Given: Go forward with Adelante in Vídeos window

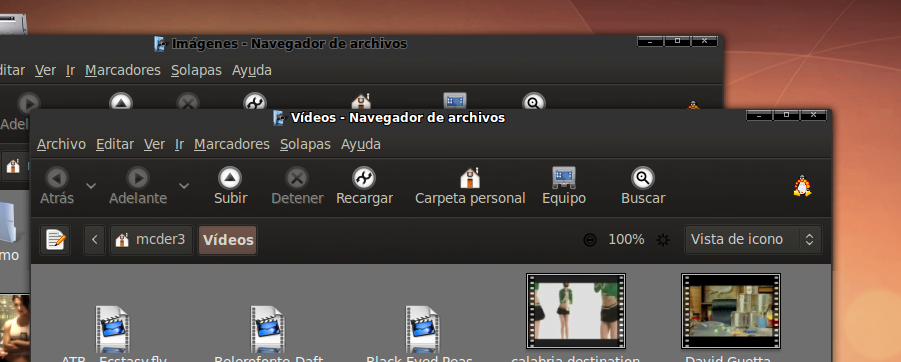Looking at the screenshot, I should click(x=138, y=186).
